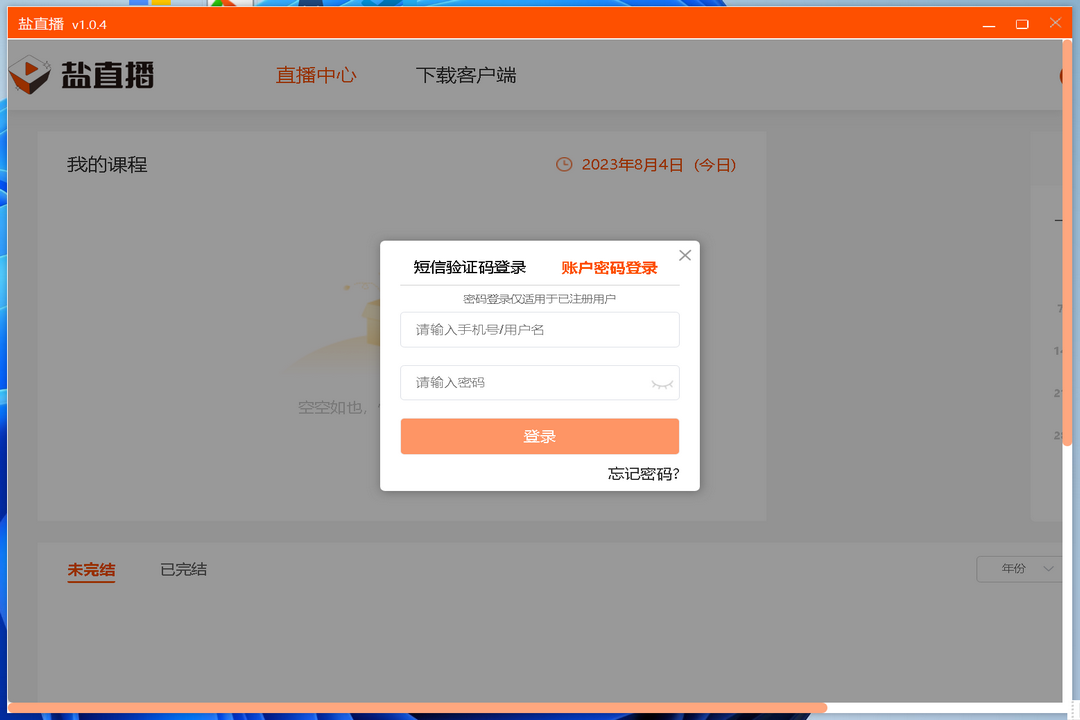The height and width of the screenshot is (720, 1080).
Task: Click the maximize icon in the title bar
Action: coord(1022,23)
